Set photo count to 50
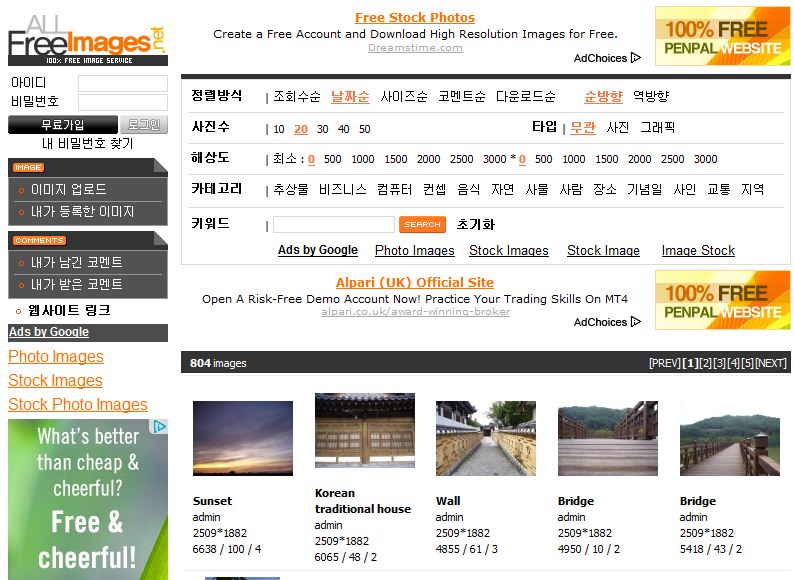This screenshot has width=794, height=580. point(365,129)
